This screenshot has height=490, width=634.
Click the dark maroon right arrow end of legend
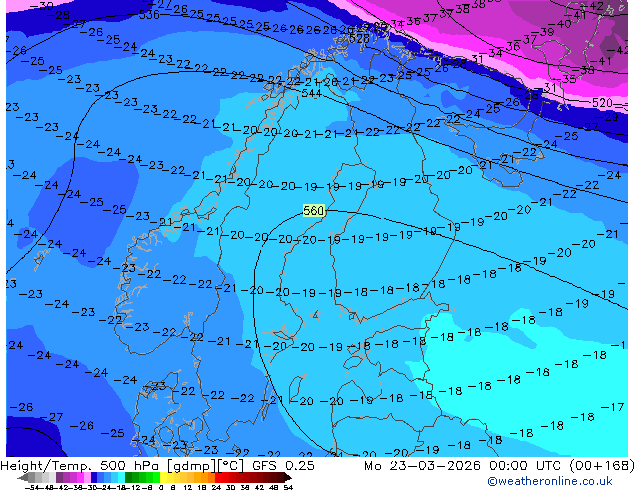(x=287, y=478)
